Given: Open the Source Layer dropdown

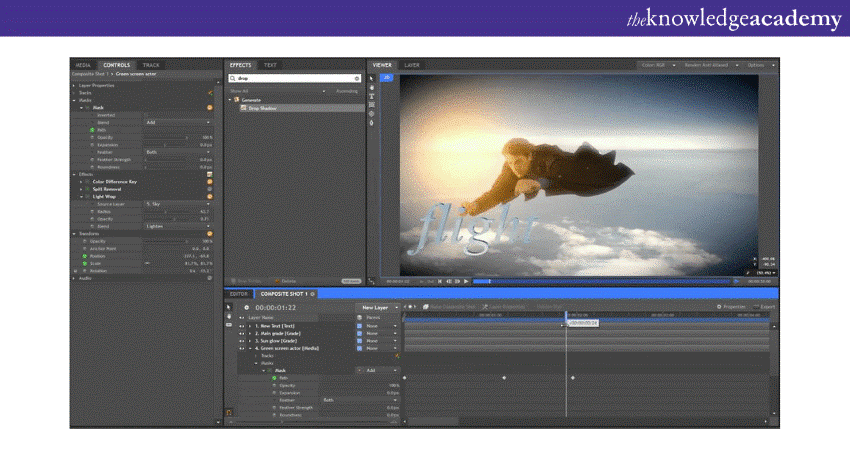Looking at the screenshot, I should [178, 204].
